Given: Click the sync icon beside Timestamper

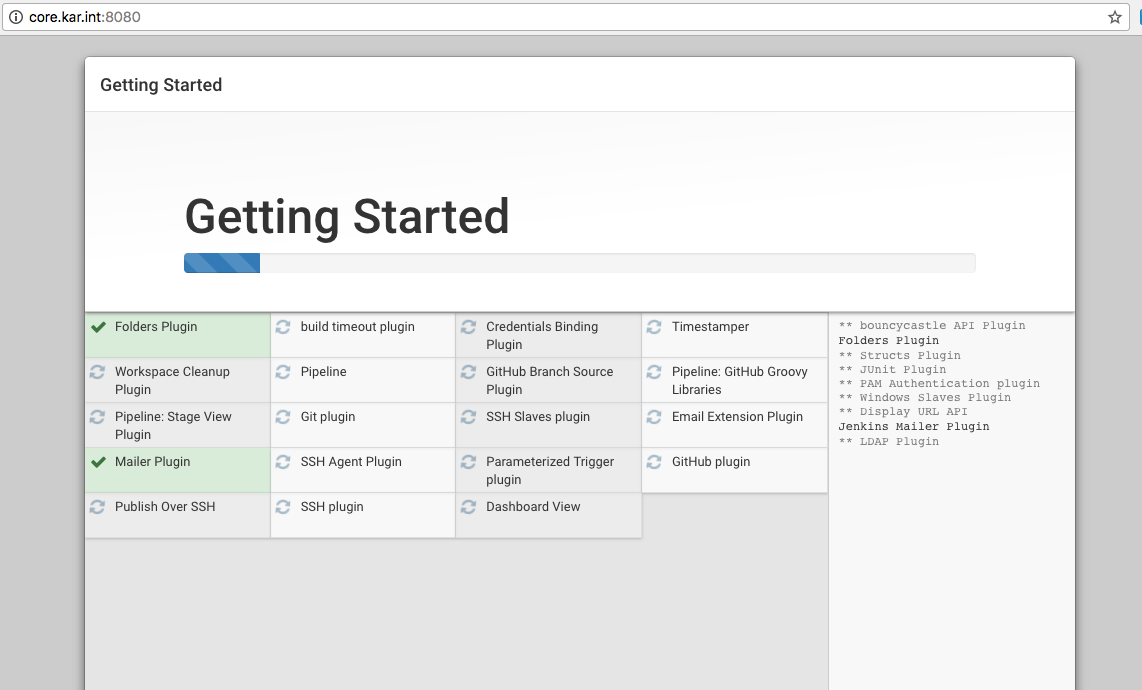Looking at the screenshot, I should 654,327.
